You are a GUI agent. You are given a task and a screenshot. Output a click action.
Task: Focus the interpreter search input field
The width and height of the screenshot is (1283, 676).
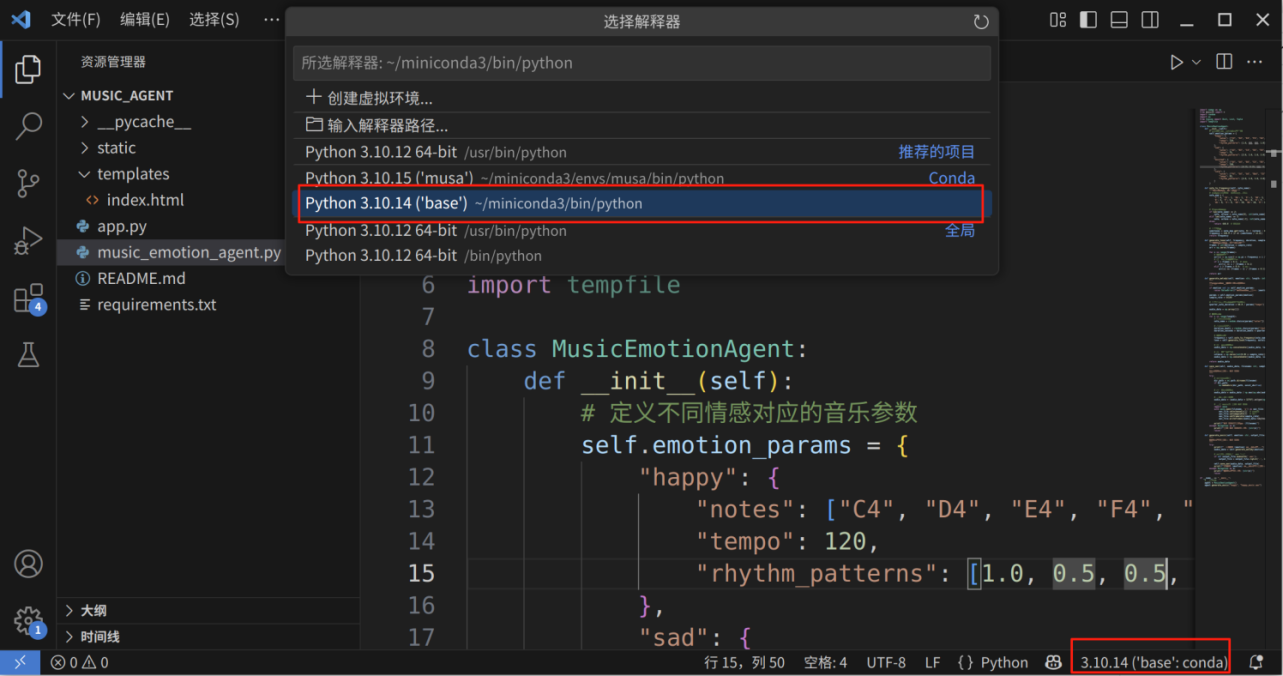pos(641,62)
